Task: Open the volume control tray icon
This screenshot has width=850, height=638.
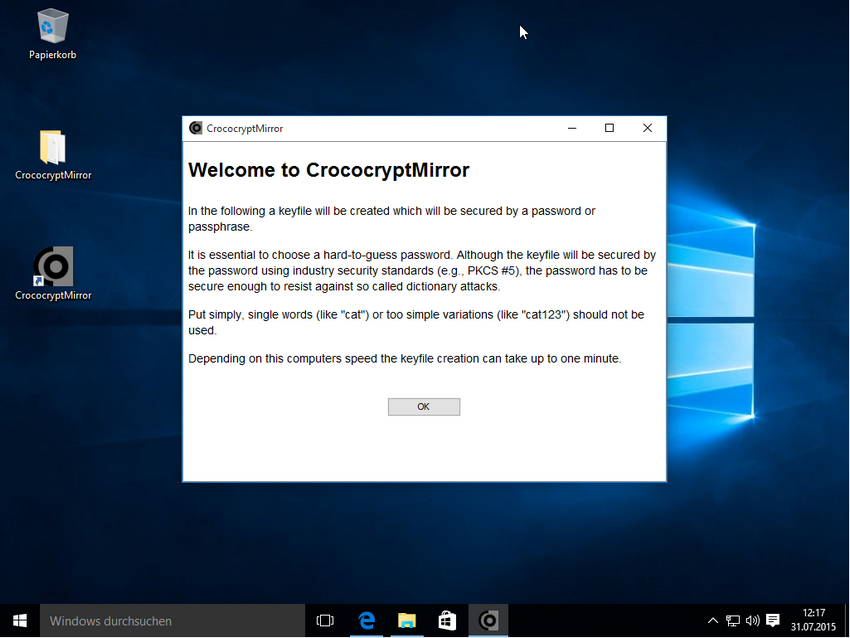Action: point(752,621)
